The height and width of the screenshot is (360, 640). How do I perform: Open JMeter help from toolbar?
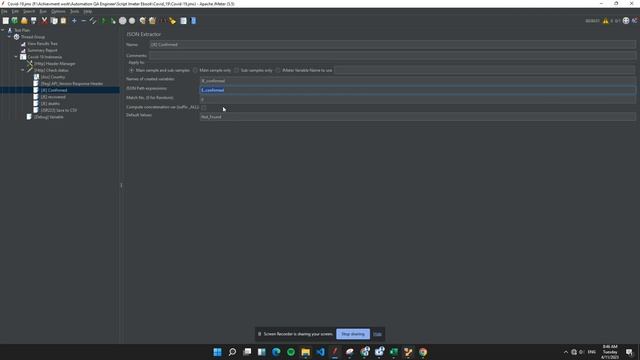[193, 20]
